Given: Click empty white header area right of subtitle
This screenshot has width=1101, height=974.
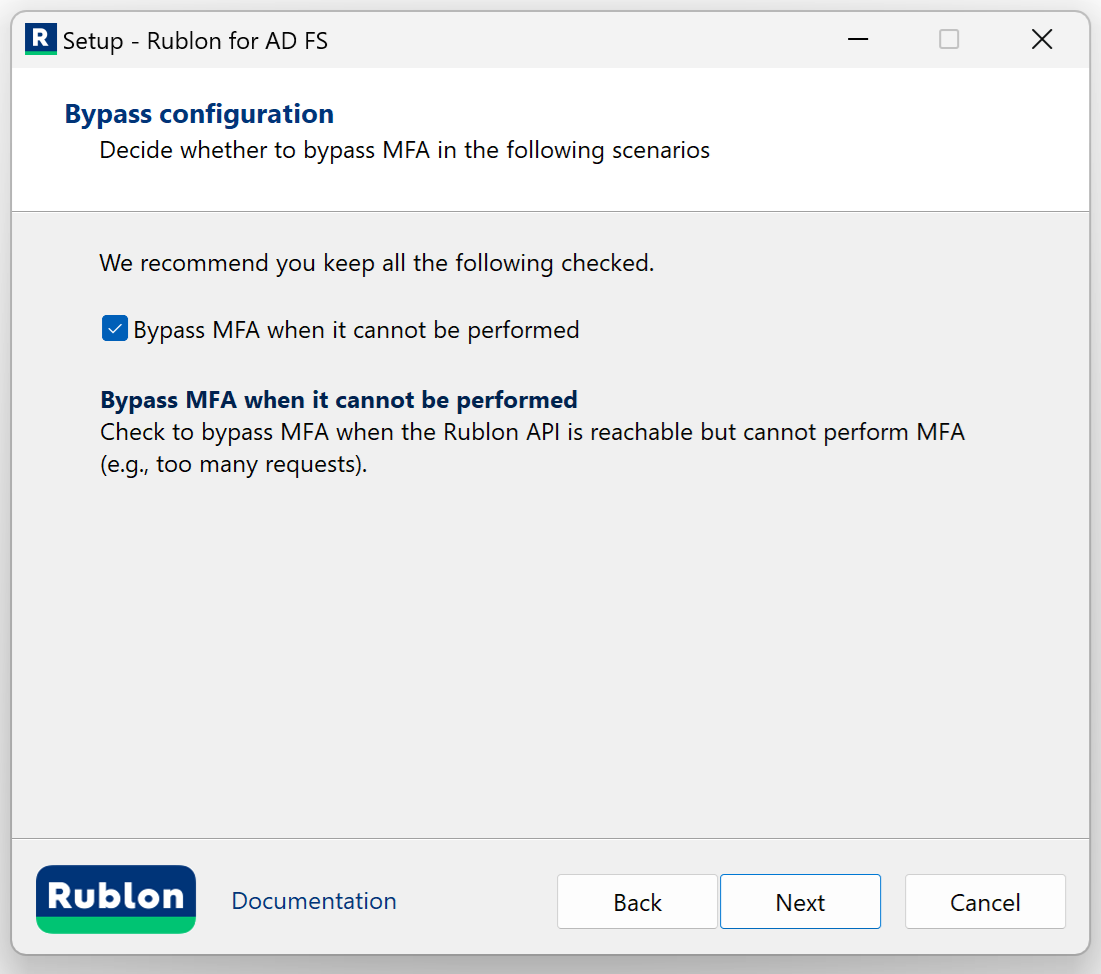Looking at the screenshot, I should tap(900, 150).
